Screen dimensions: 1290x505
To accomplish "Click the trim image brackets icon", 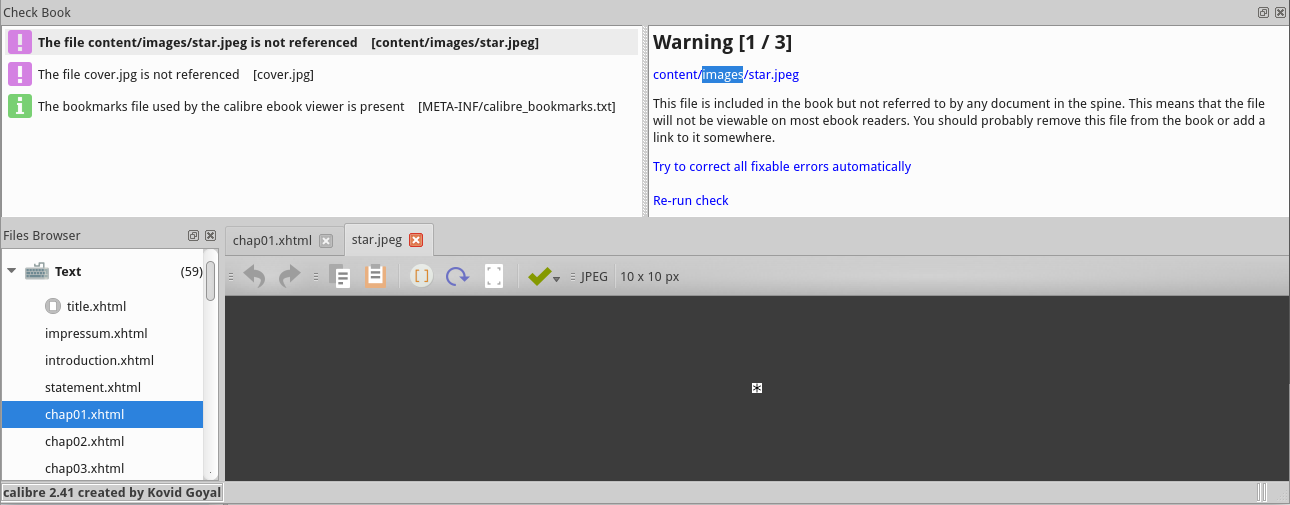I will [x=422, y=276].
